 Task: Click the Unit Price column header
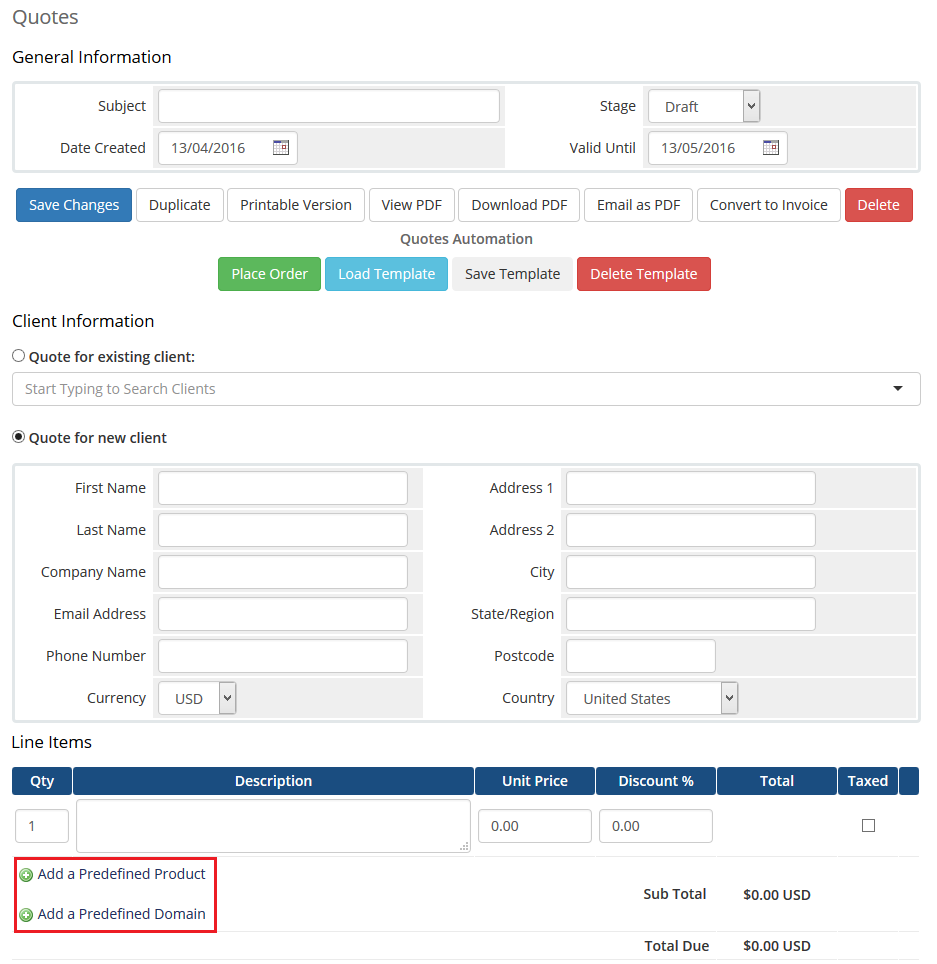(x=535, y=781)
